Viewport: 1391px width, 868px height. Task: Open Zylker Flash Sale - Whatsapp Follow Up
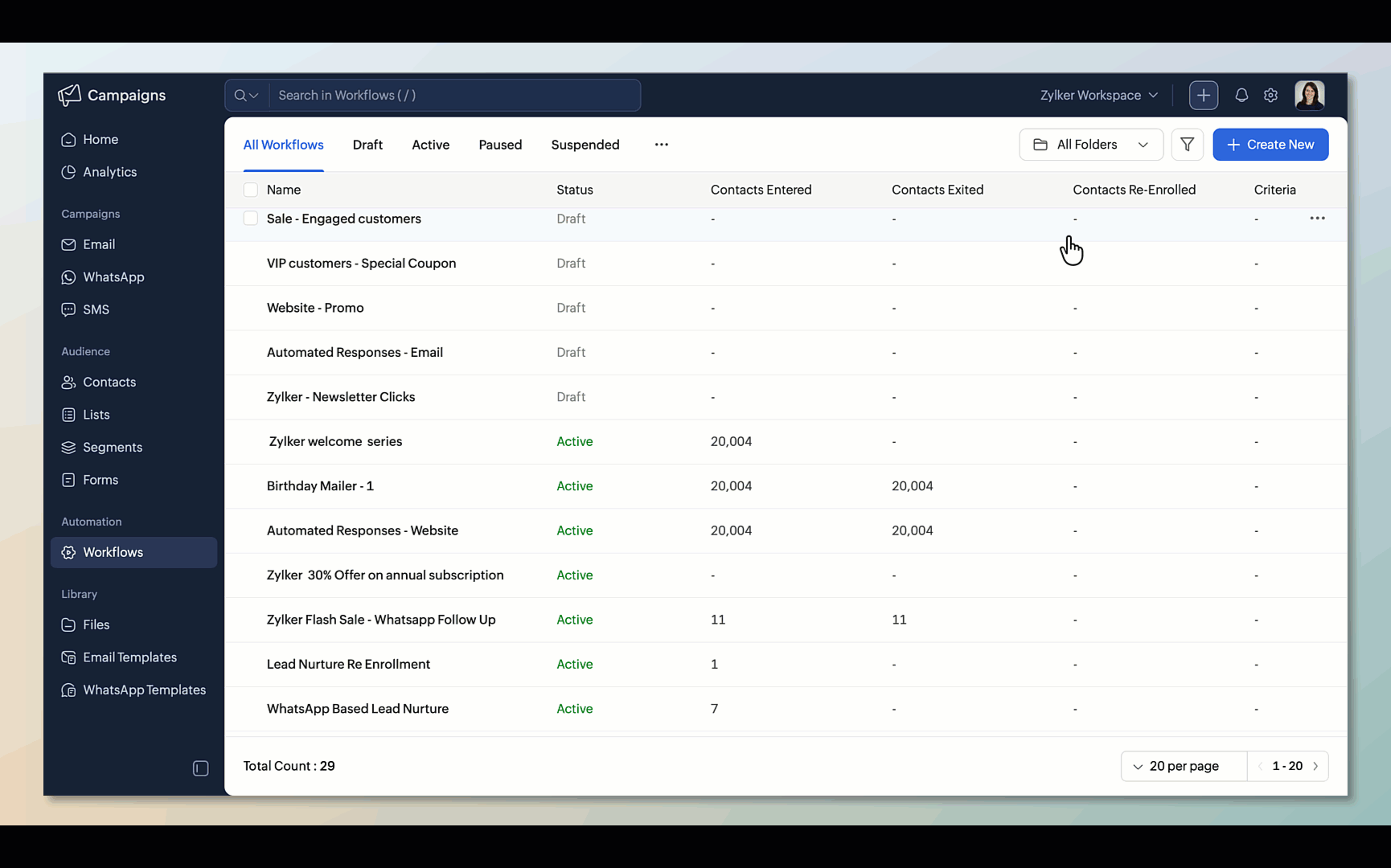click(x=381, y=620)
